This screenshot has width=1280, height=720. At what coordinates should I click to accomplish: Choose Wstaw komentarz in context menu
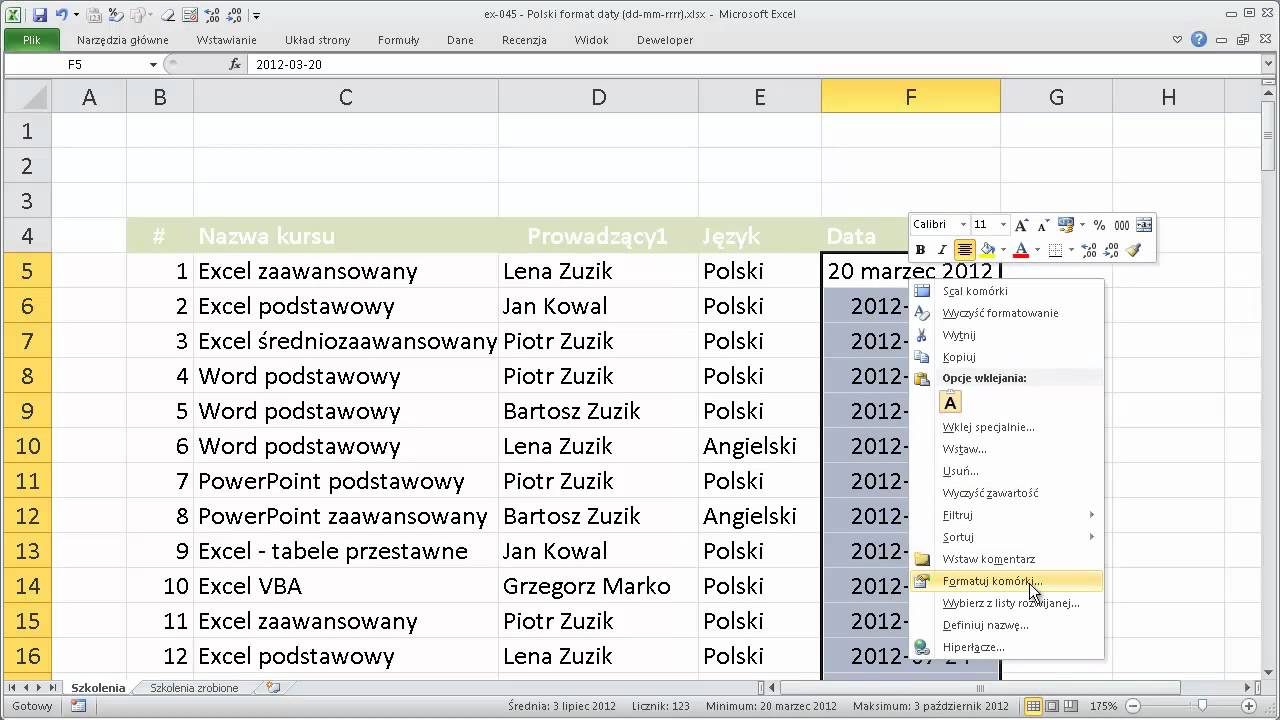coord(1006,559)
